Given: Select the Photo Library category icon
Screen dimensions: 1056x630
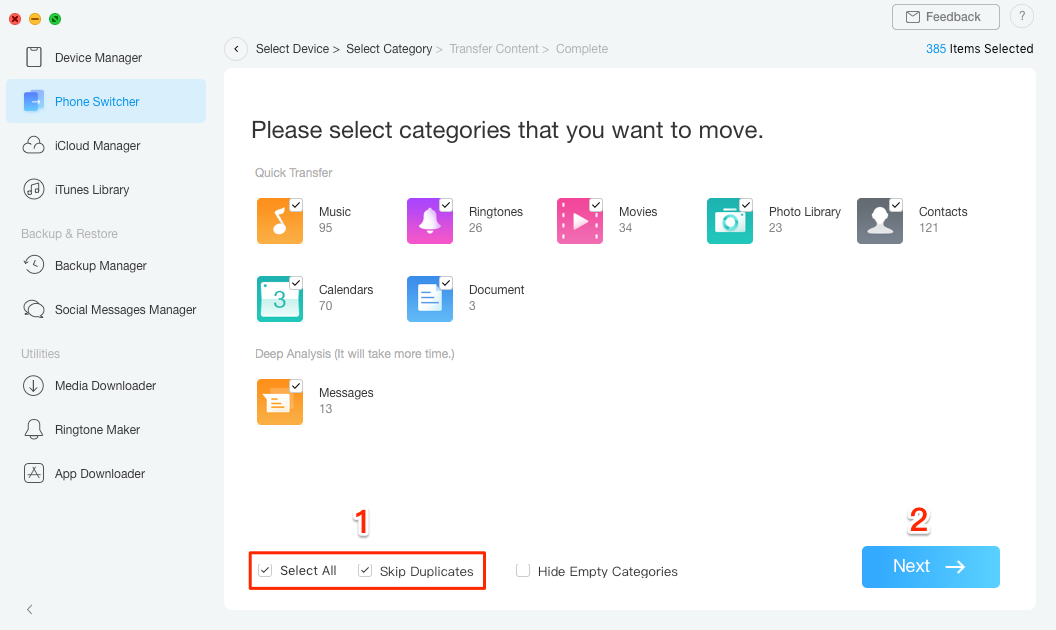Looking at the screenshot, I should coord(730,221).
